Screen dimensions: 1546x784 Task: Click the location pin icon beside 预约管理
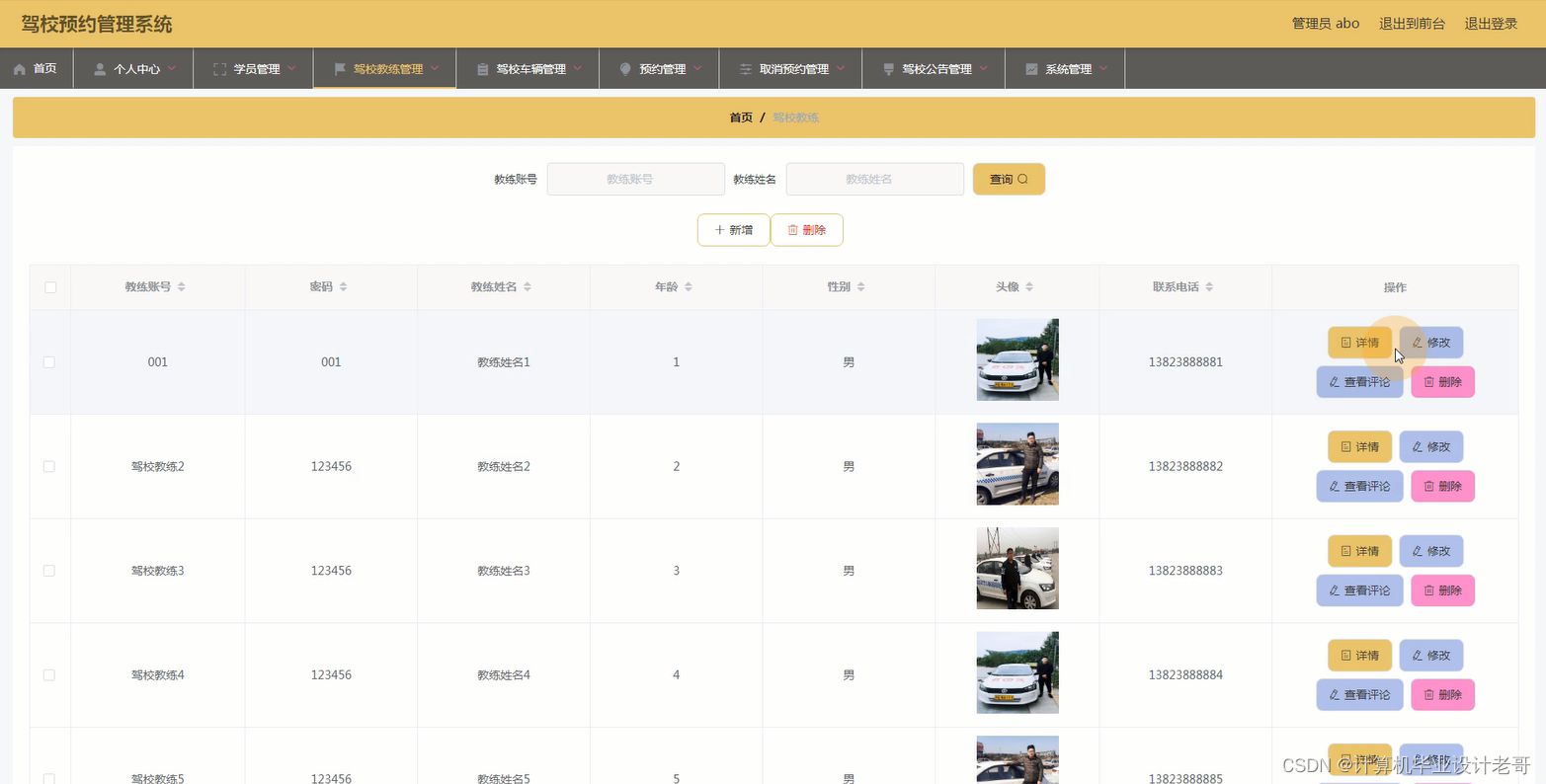click(625, 69)
